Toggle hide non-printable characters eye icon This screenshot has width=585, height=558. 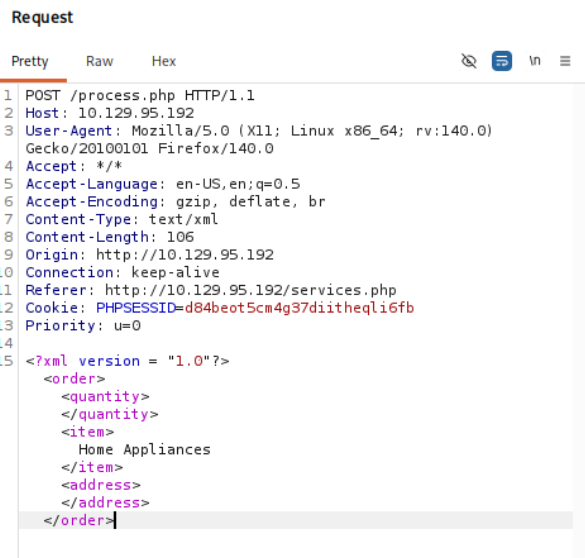pyautogui.click(x=469, y=61)
